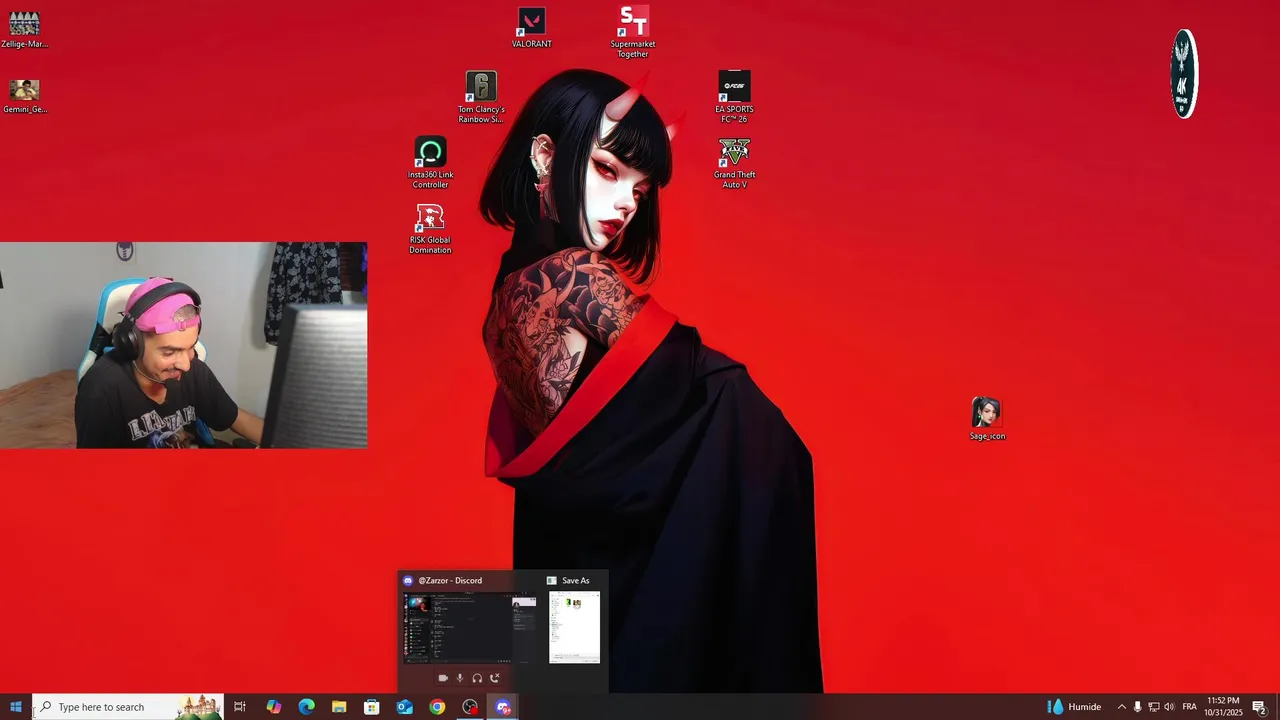Open the VALORANT desktop shortcut
Image resolution: width=1280 pixels, height=720 pixels.
coord(531,28)
